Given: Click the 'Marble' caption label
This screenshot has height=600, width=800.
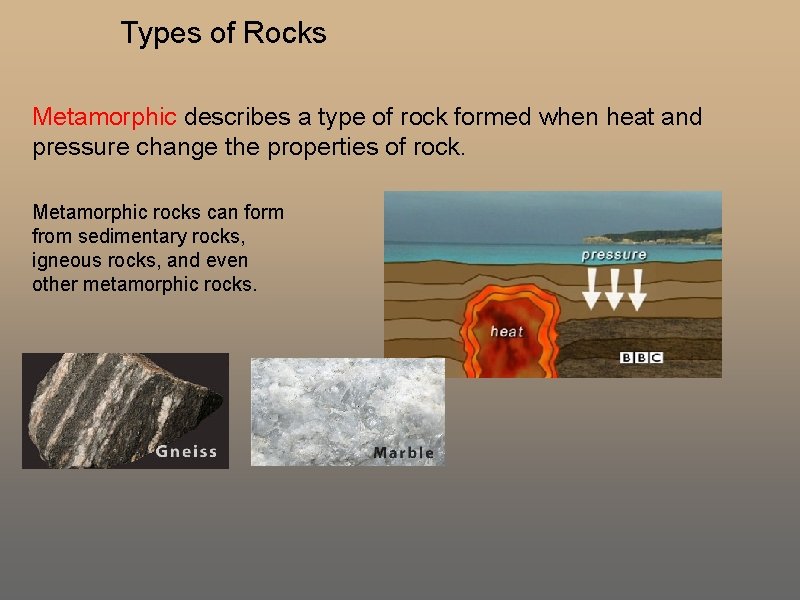Looking at the screenshot, I should (x=404, y=453).
